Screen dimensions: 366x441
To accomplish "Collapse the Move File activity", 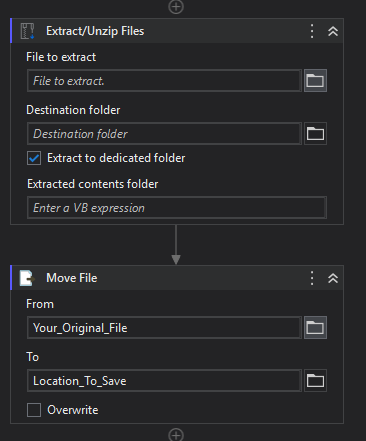I will [333, 278].
